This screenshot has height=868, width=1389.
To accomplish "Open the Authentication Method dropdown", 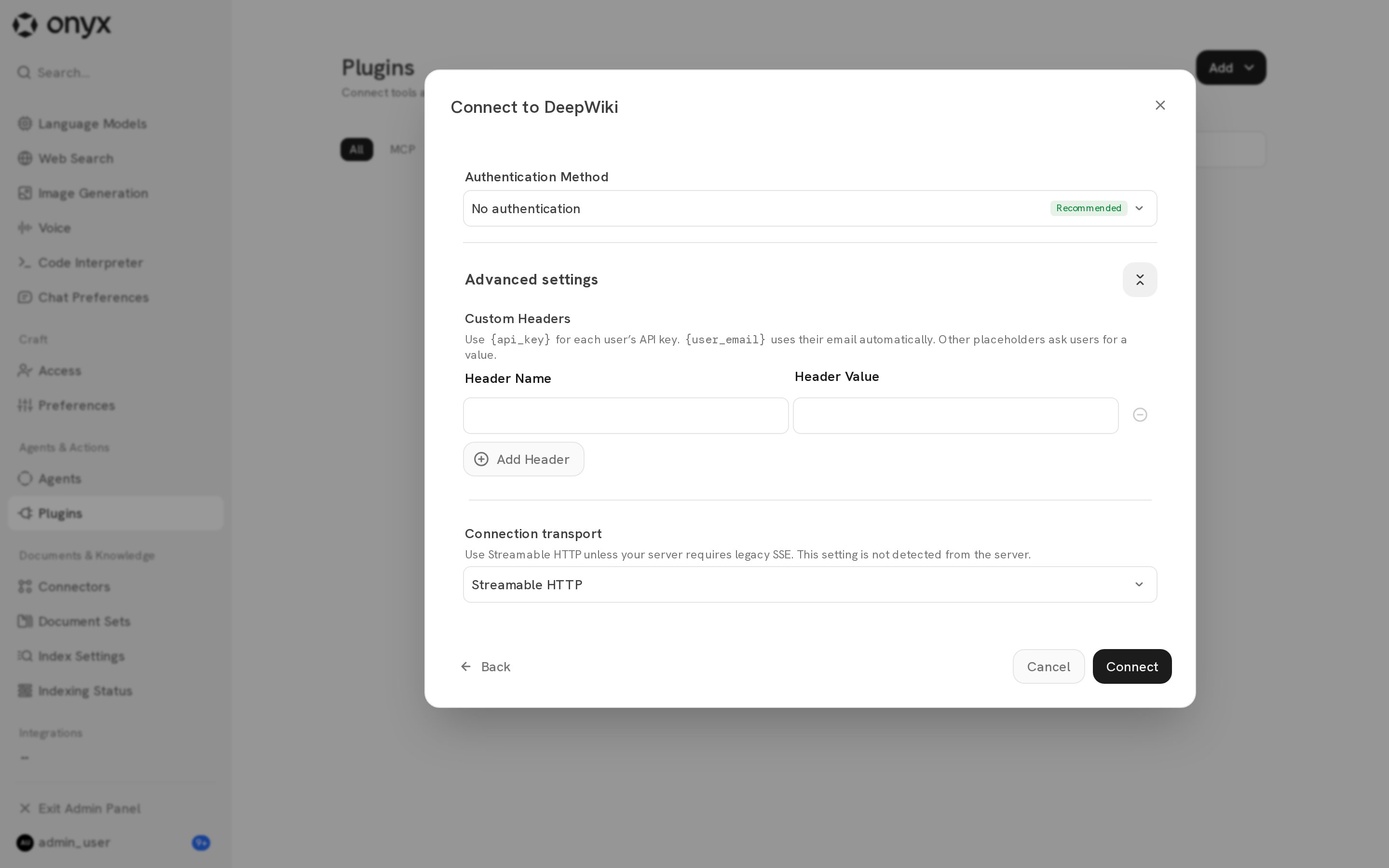I will pos(810,208).
